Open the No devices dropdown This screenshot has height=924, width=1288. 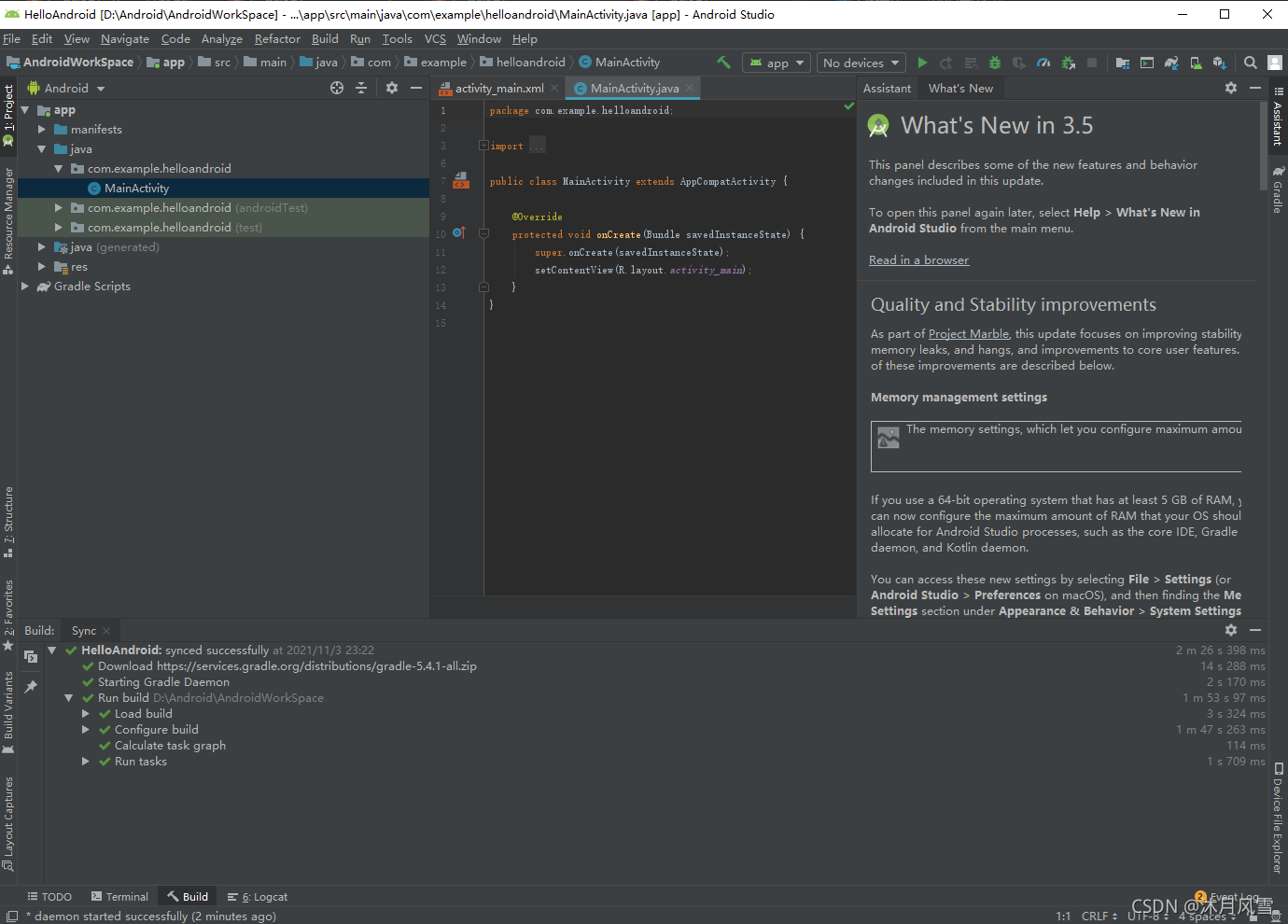point(861,63)
